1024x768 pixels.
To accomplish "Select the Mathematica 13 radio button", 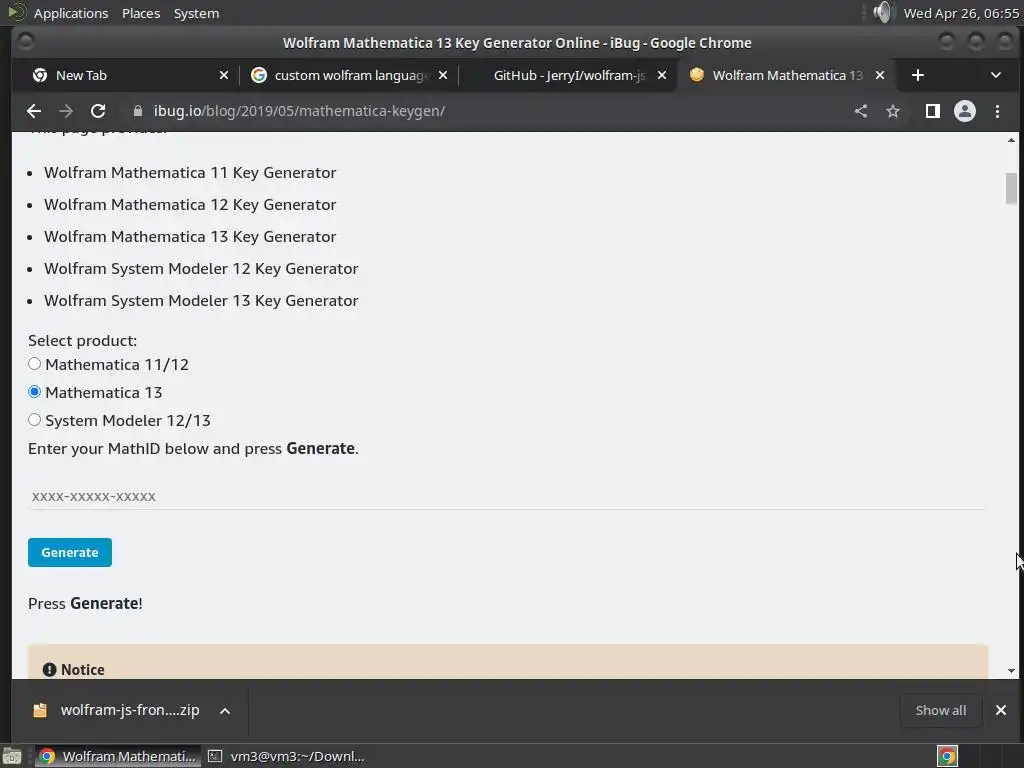I will coord(35,392).
